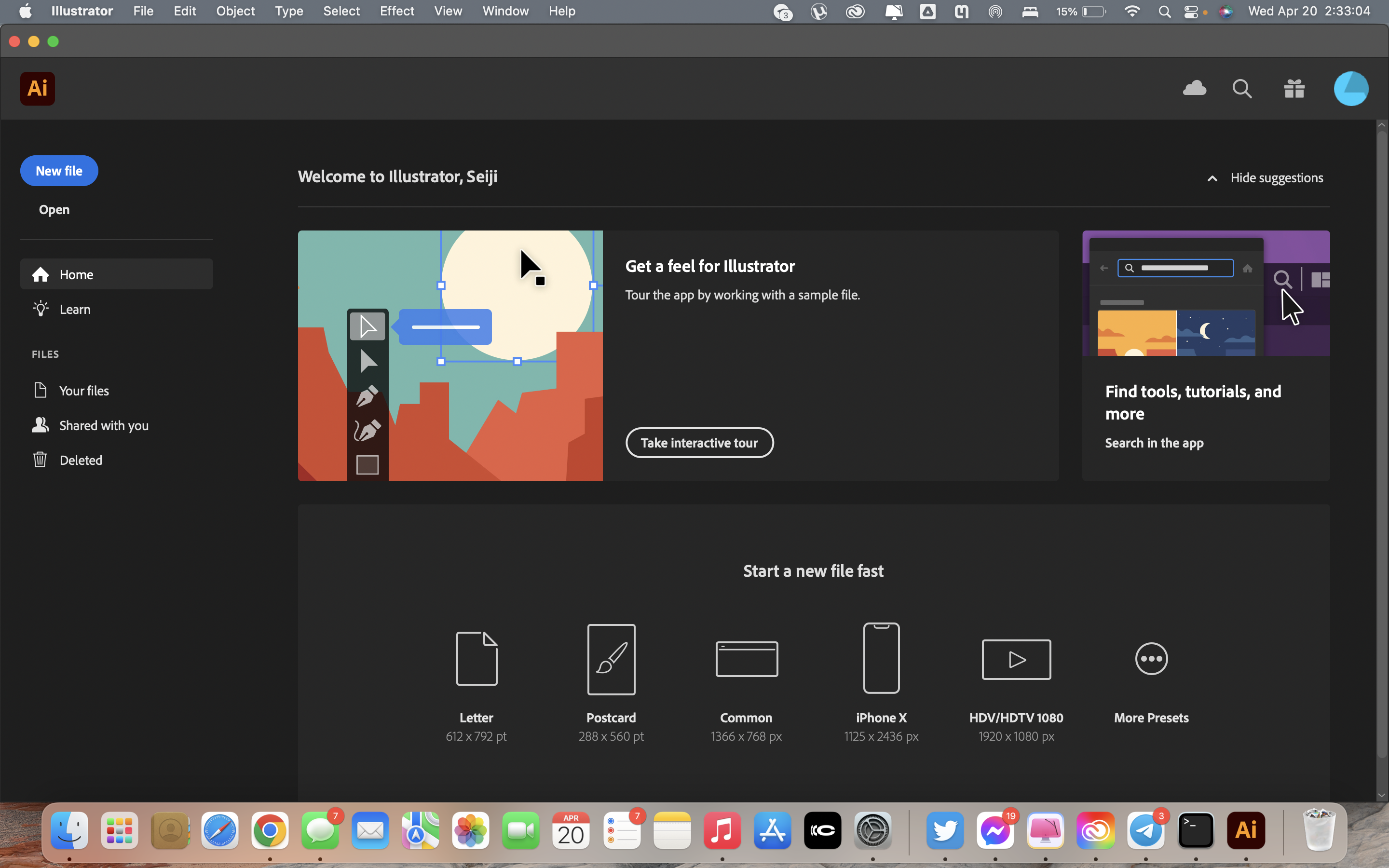Open the Learn section
Viewport: 1389px width, 868px height.
(x=75, y=309)
